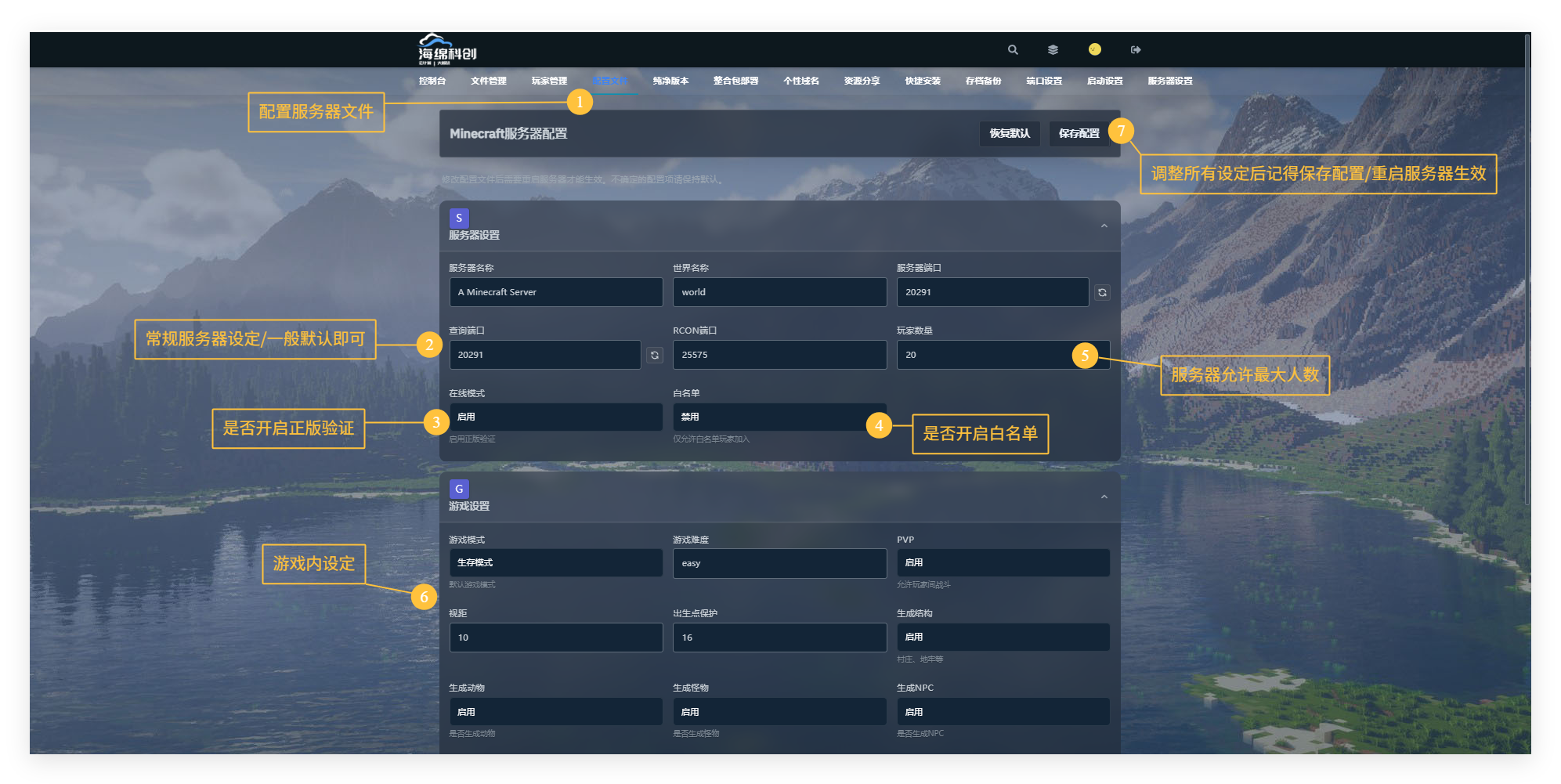1561x784 pixels.
Task: Click the refresh icon beside 查询端口 field
Action: click(655, 355)
